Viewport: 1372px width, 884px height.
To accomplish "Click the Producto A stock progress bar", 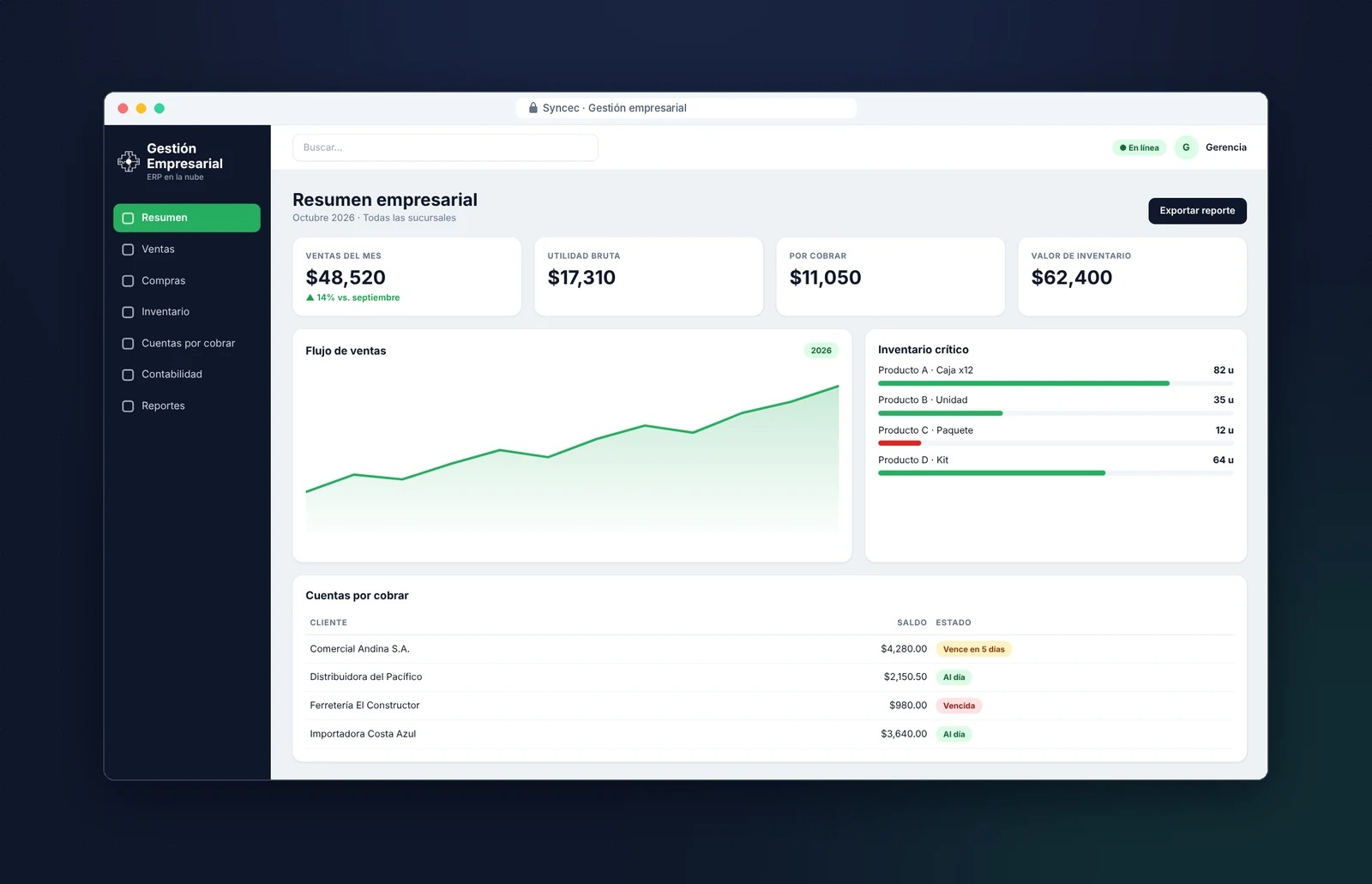I will (1056, 383).
